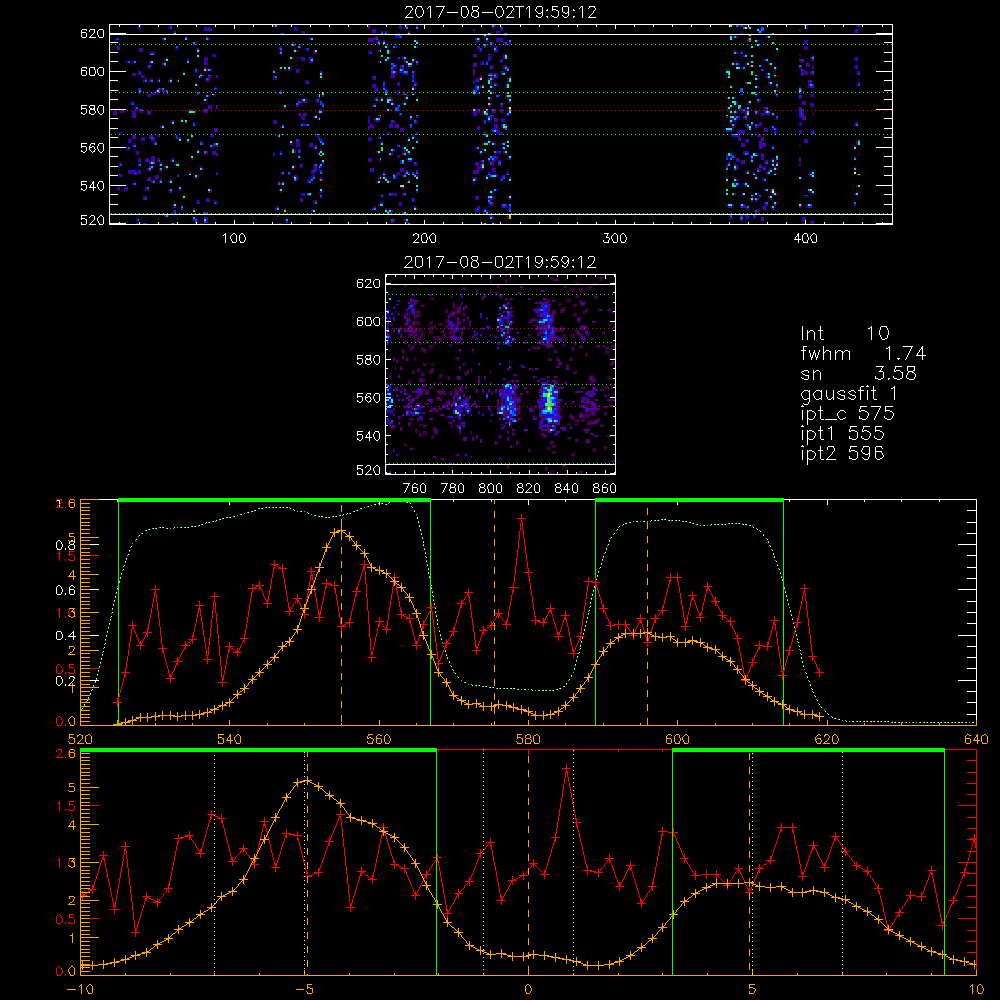Click the 'gaussfit 1' parameter text
This screenshot has height=1000, width=1000.
tap(849, 394)
